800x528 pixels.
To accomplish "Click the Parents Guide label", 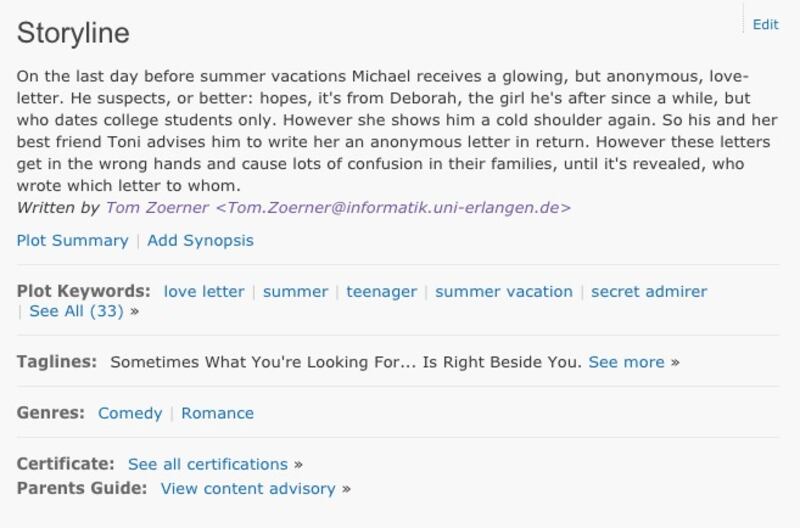I will (82, 489).
